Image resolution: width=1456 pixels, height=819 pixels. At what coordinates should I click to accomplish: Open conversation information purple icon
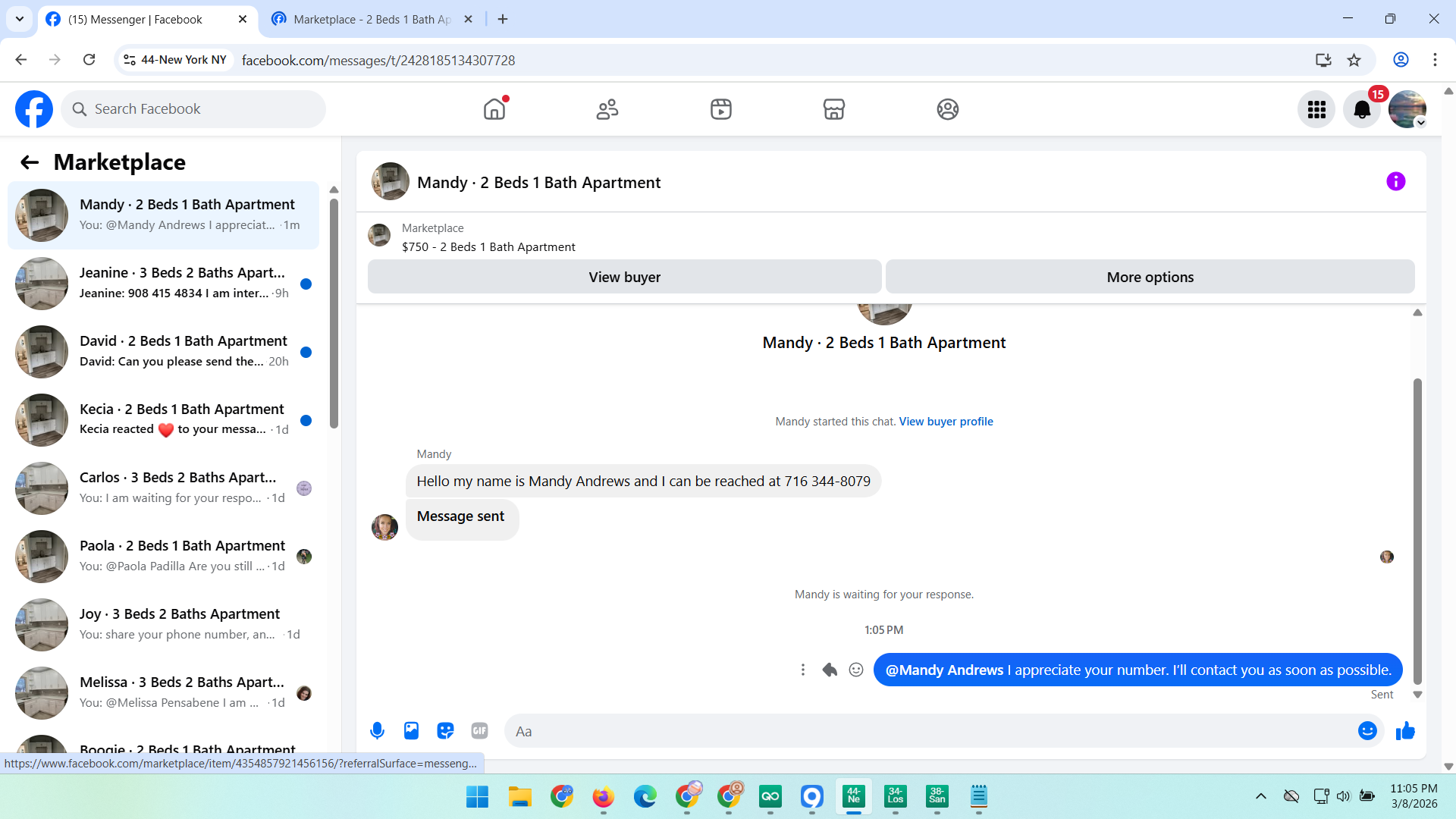(1395, 182)
